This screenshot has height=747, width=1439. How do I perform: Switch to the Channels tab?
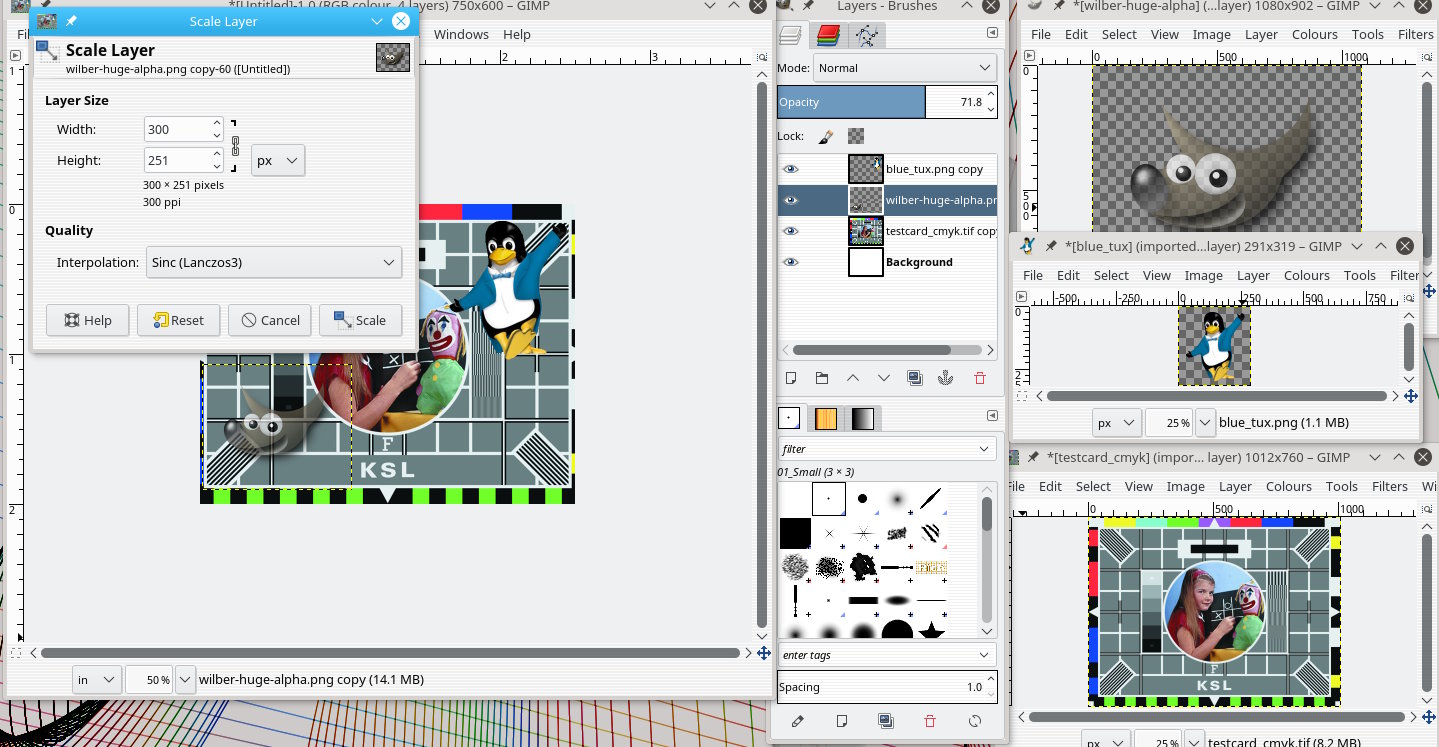pyautogui.click(x=827, y=35)
